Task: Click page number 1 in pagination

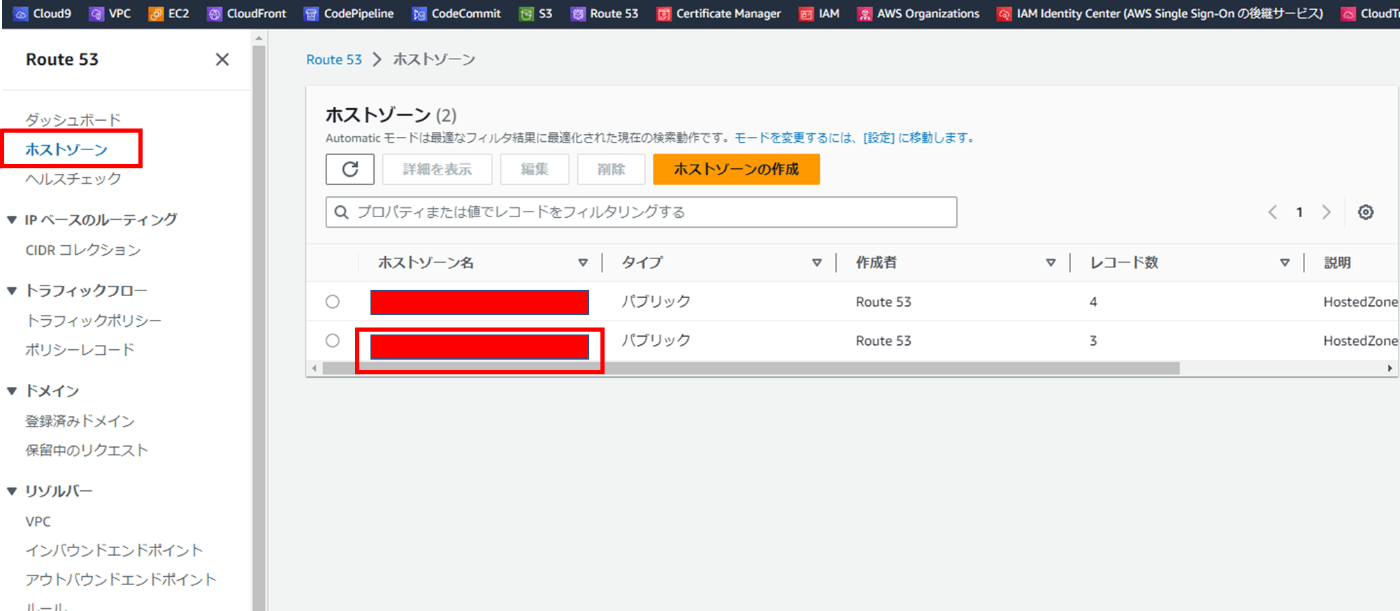Action: pyautogui.click(x=1299, y=212)
